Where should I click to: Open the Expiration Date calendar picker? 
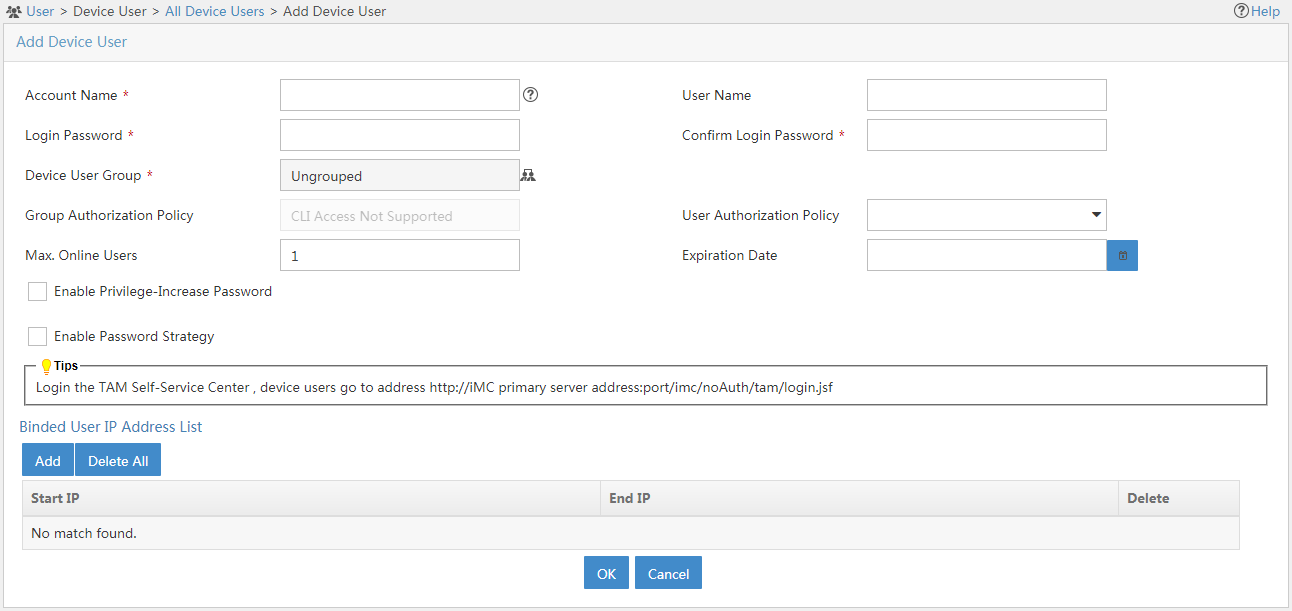pyautogui.click(x=1122, y=255)
